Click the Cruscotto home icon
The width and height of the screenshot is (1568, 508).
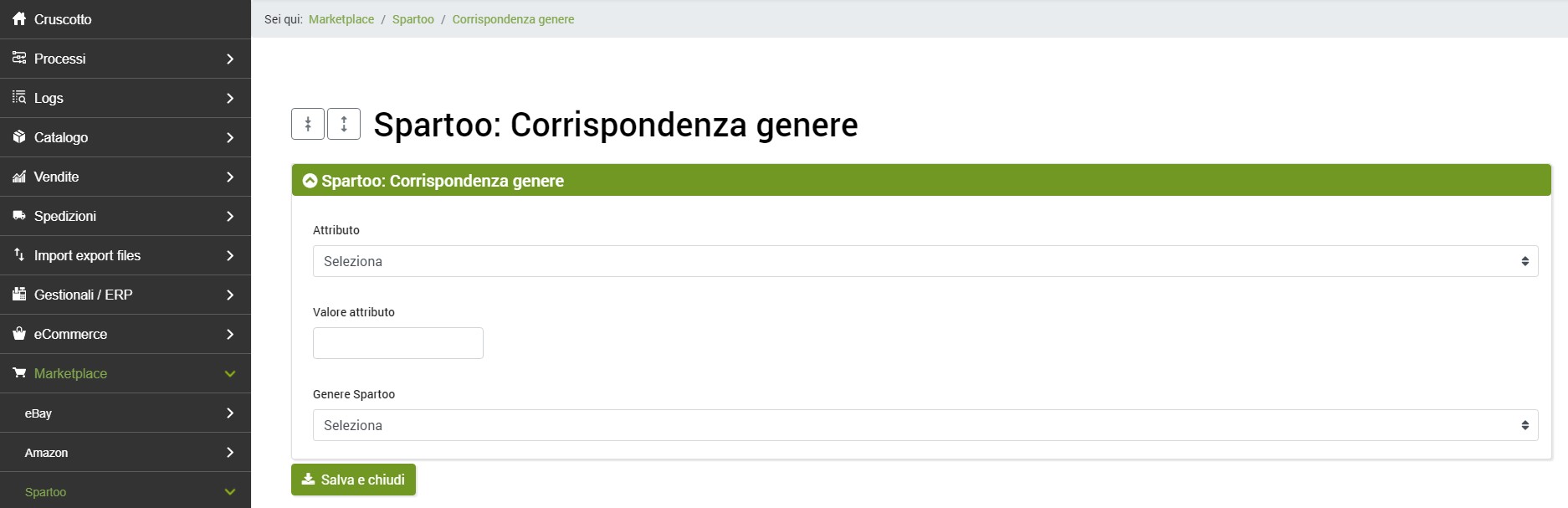click(19, 19)
